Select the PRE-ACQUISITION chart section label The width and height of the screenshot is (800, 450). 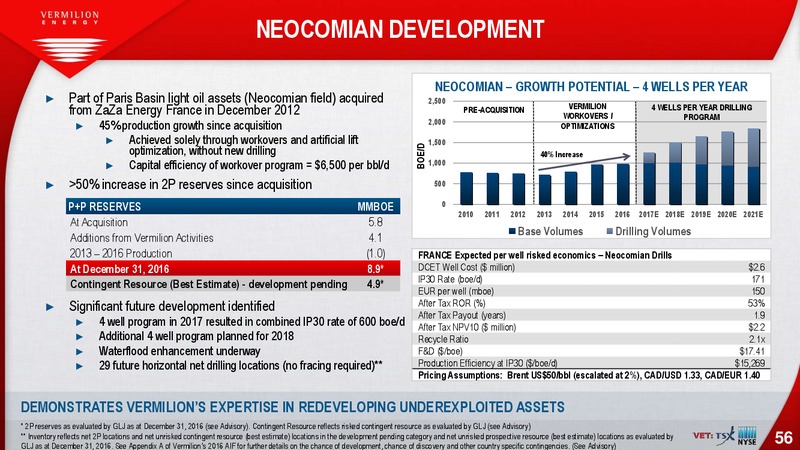(493, 110)
